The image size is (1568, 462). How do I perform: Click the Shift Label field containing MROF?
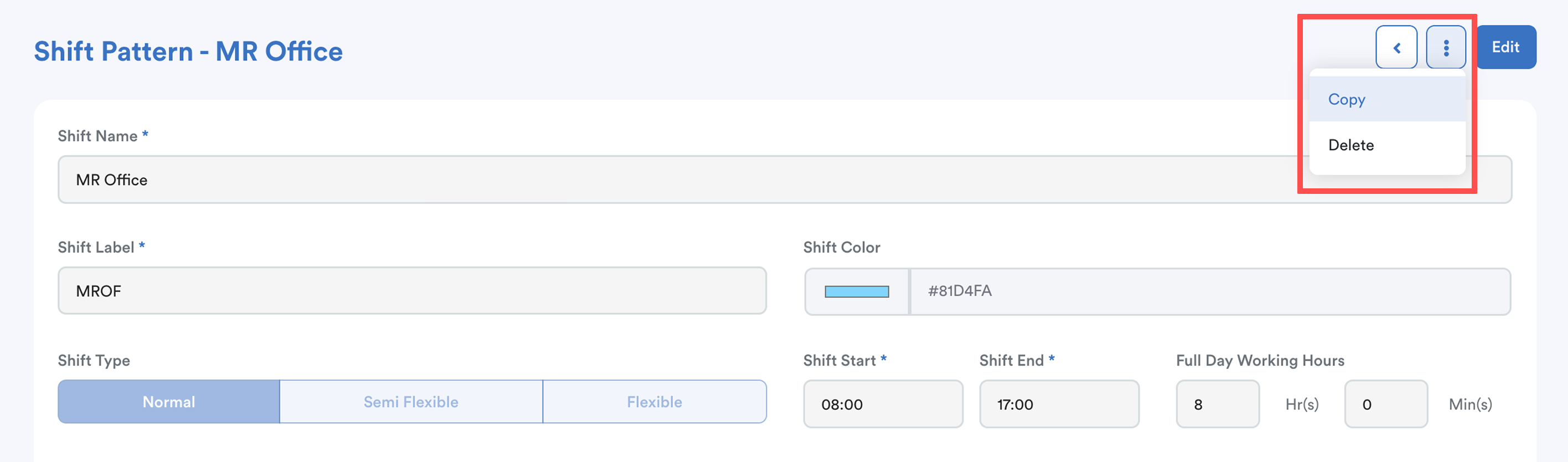click(411, 291)
